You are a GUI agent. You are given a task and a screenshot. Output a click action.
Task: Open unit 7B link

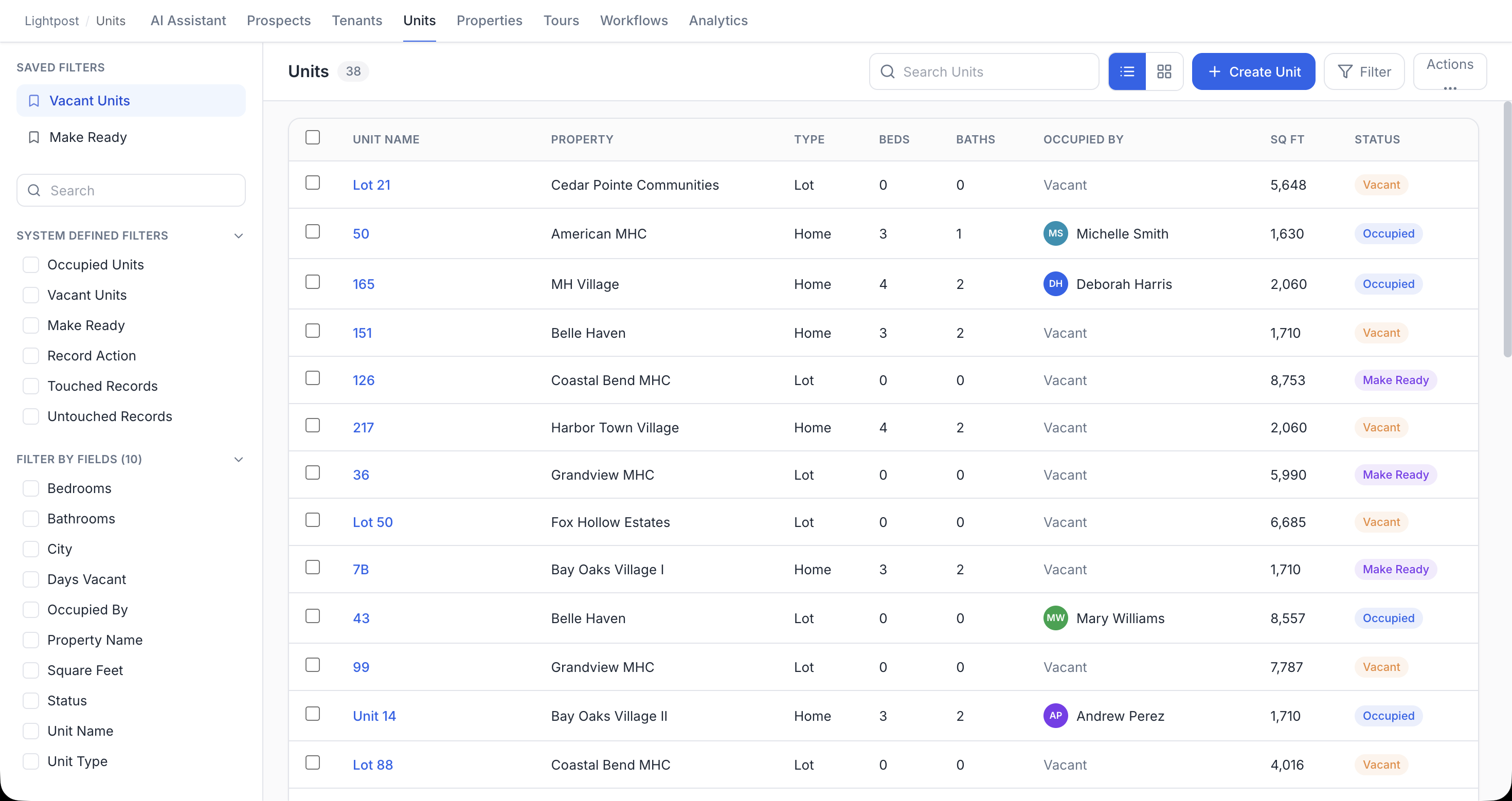[x=361, y=569]
